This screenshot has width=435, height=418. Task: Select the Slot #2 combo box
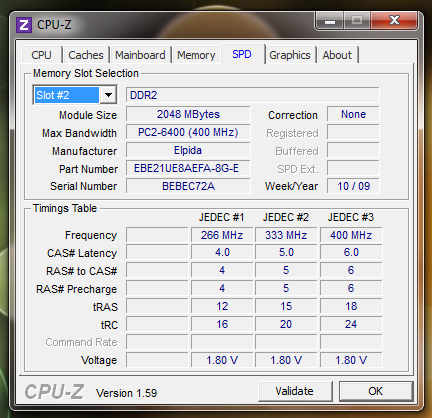click(75, 95)
